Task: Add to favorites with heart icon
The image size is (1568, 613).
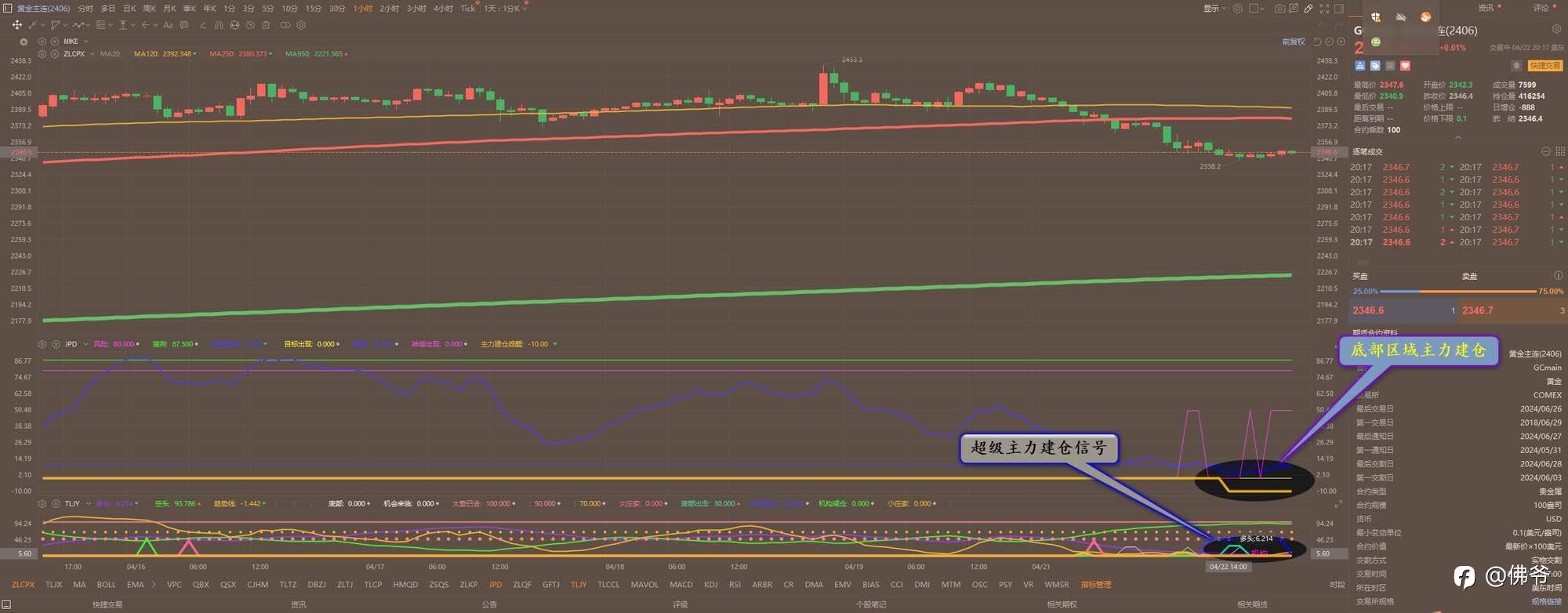Action: click(x=1405, y=66)
